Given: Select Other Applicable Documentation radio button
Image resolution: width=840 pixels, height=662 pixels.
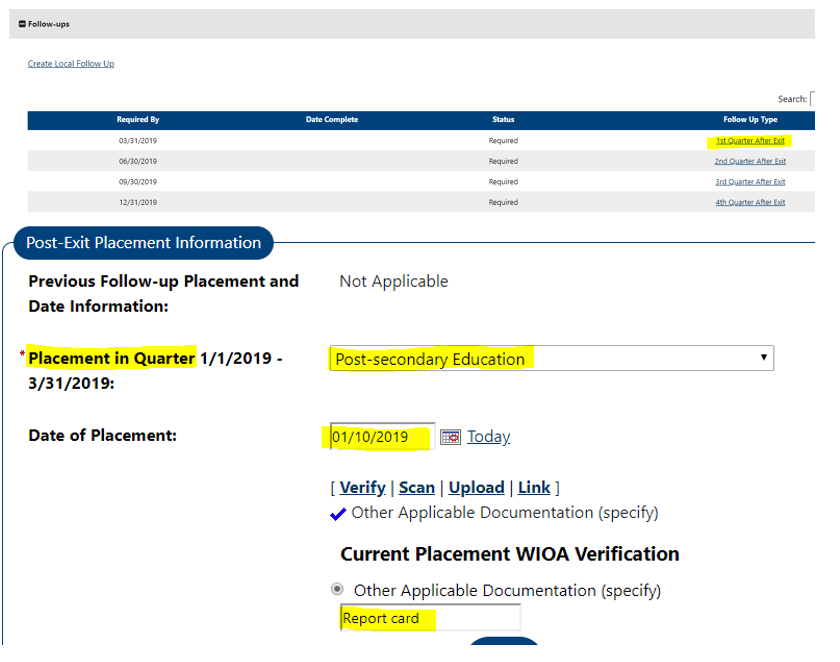Looking at the screenshot, I should click(337, 590).
